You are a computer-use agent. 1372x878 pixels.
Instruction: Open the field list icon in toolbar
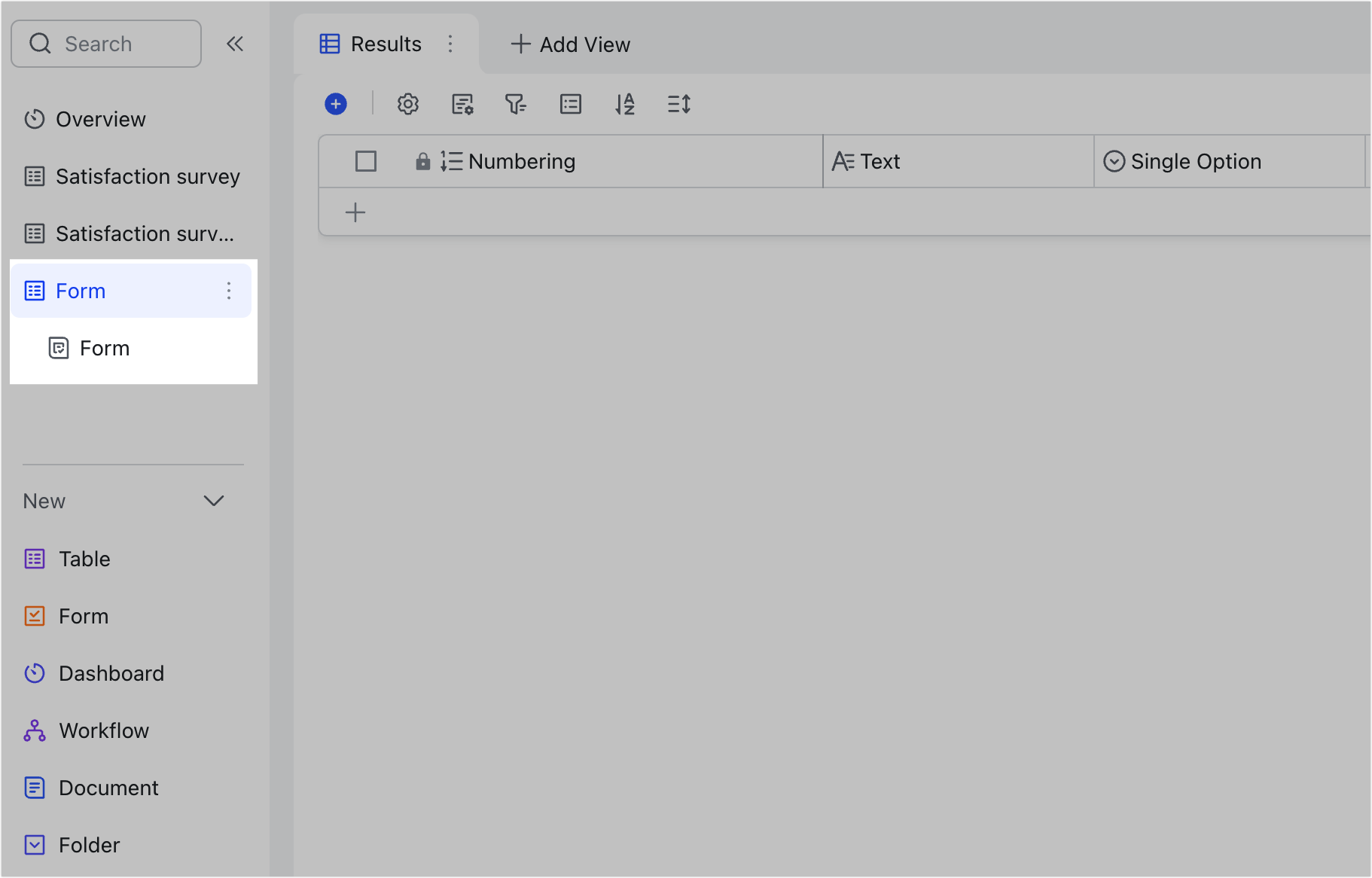point(570,104)
